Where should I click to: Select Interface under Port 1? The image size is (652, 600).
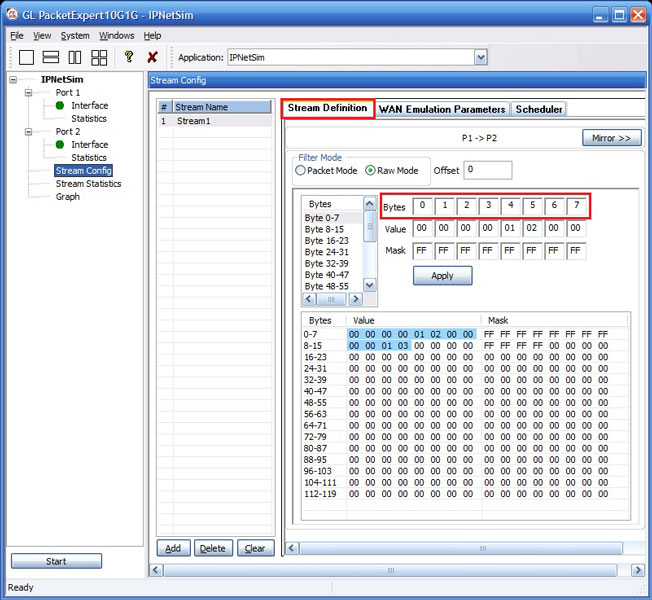pos(90,106)
